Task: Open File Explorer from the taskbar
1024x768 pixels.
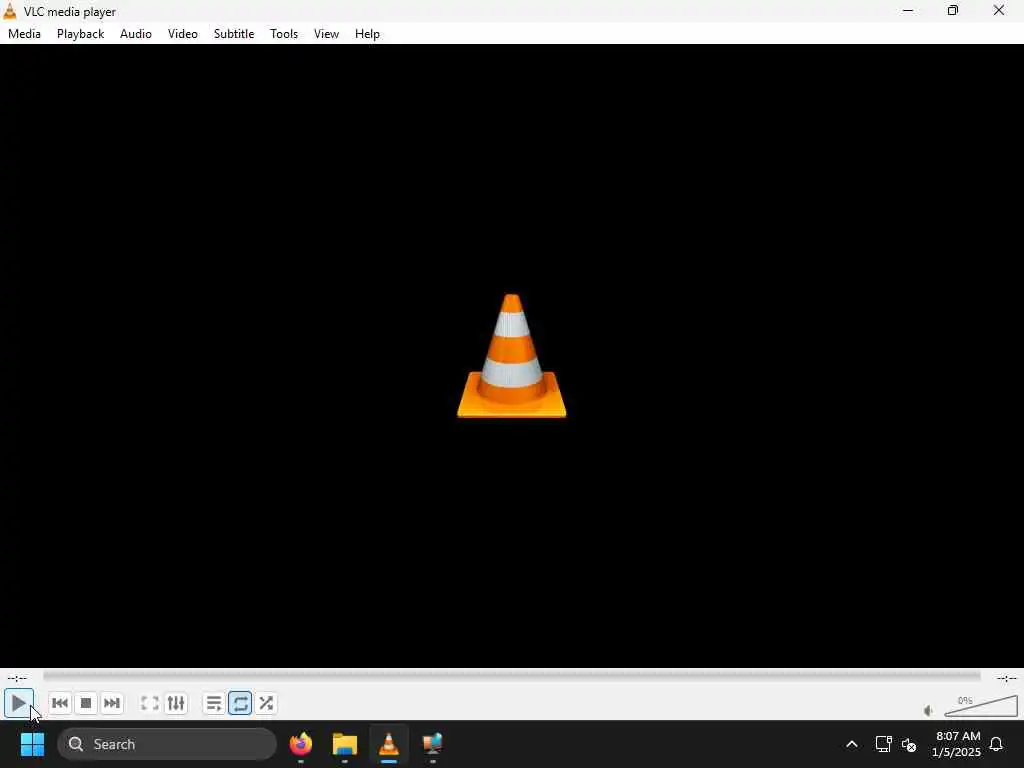Action: 345,744
